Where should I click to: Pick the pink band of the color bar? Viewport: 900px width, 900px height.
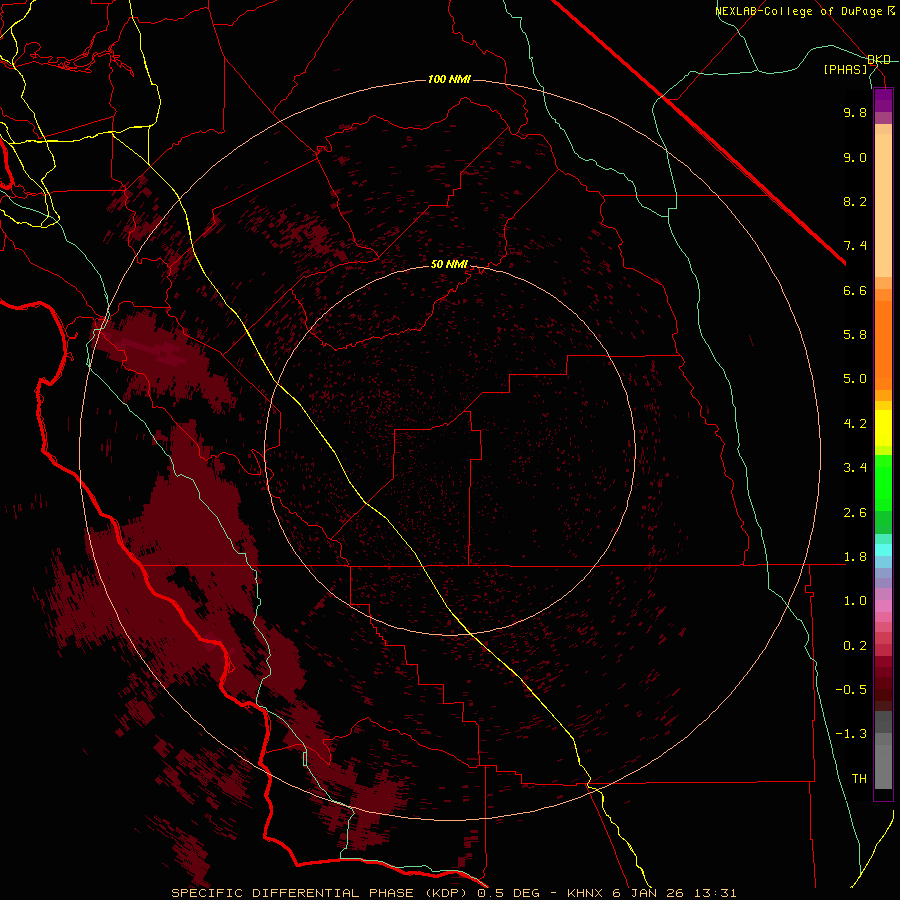[883, 606]
